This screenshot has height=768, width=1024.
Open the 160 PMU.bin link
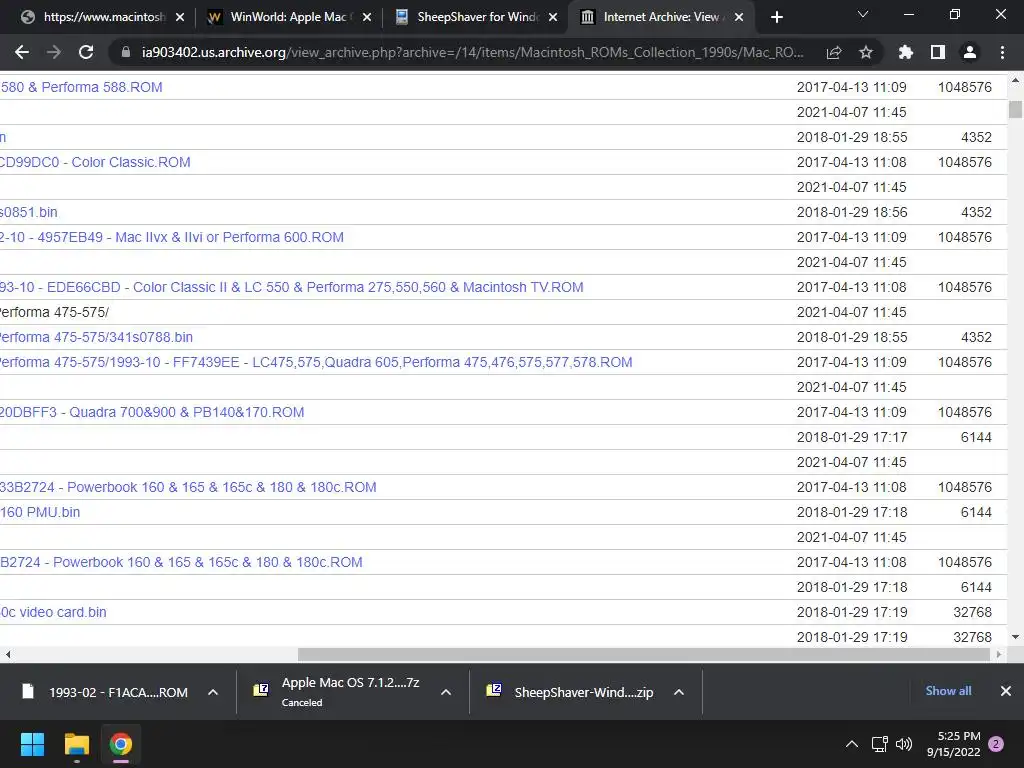pos(40,512)
